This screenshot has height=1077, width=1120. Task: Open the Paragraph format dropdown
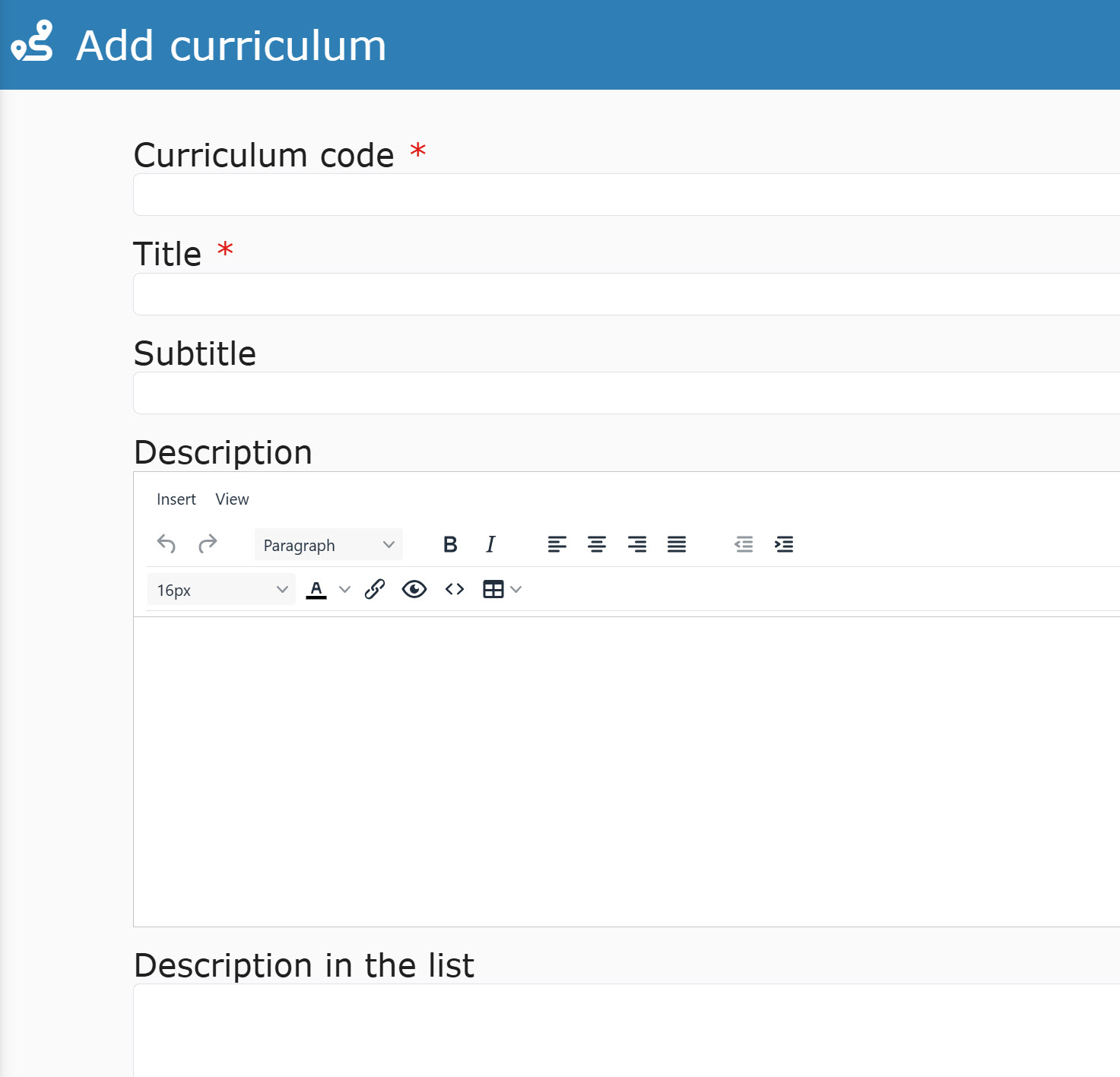pos(328,545)
